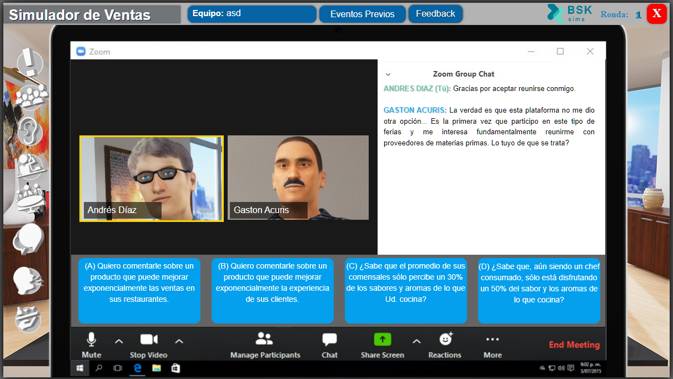Expand the arrow next to Mute
The width and height of the screenshot is (673, 379).
tap(119, 342)
